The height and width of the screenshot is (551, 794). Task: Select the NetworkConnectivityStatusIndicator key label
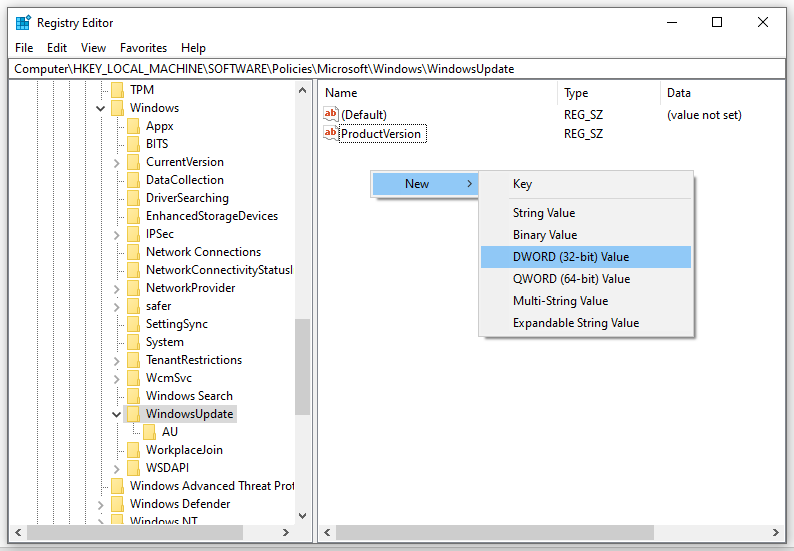pos(219,270)
